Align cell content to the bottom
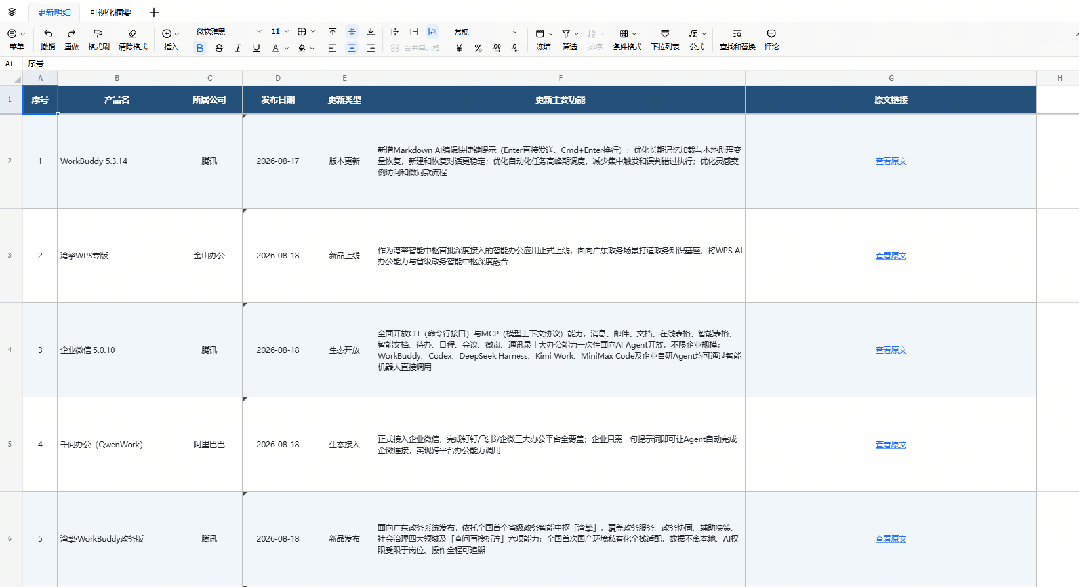Viewport: 1079px width, 587px height. 371,32
